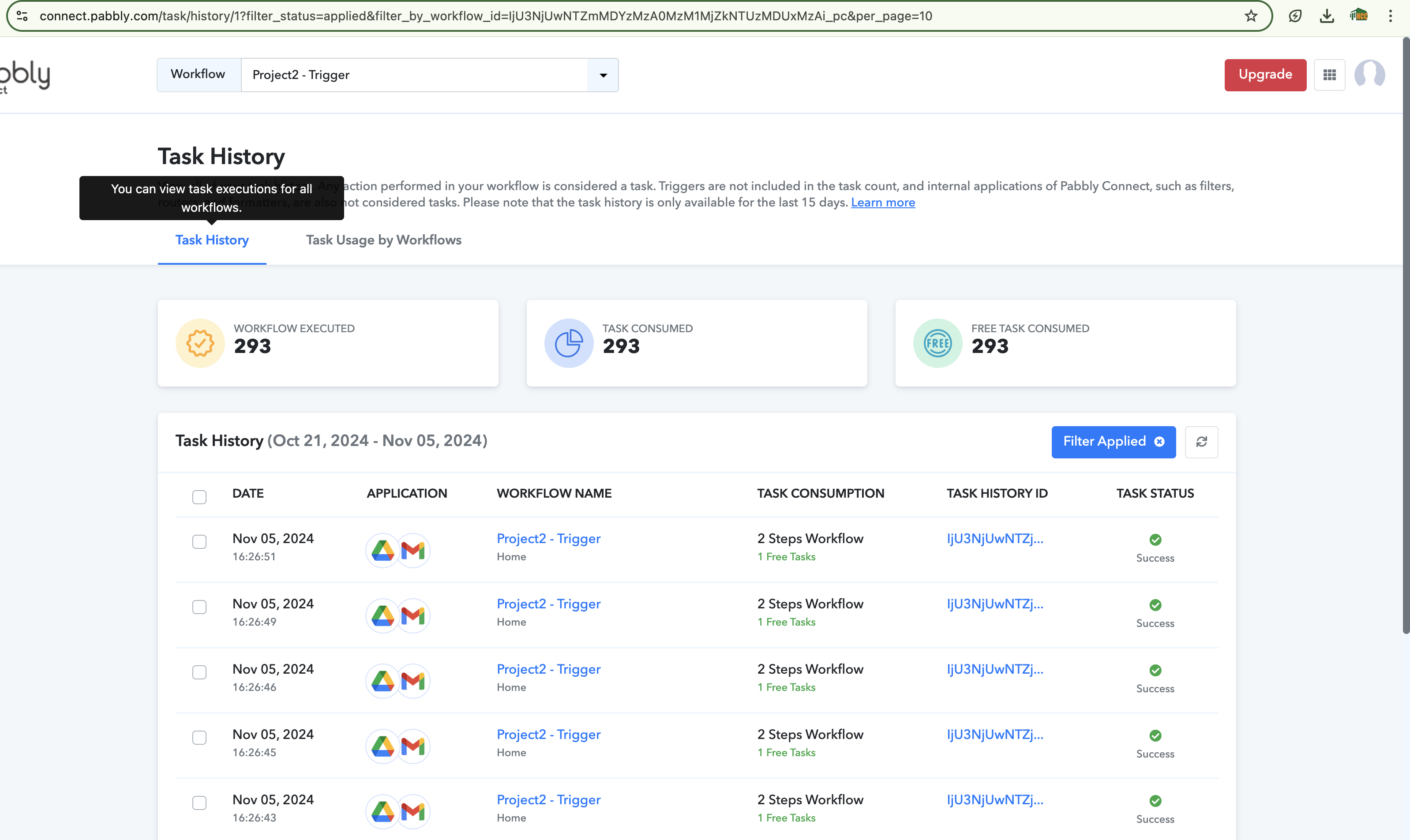Viewport: 1410px width, 840px height.
Task: Bookmark page with the star icon
Action: [1251, 16]
